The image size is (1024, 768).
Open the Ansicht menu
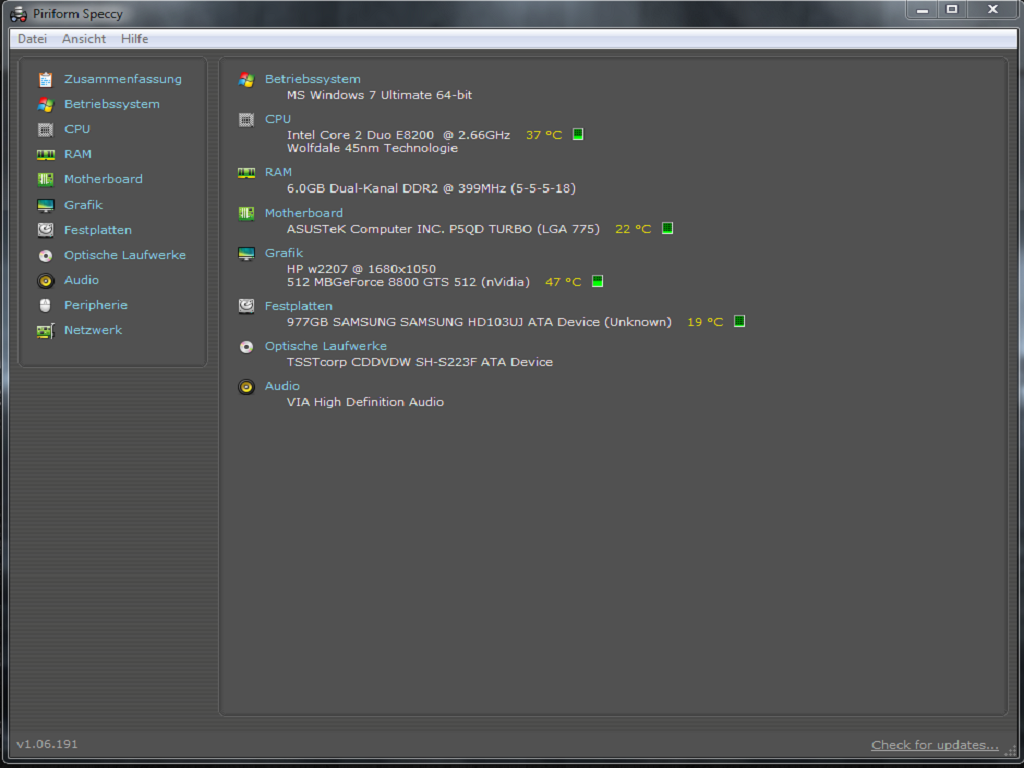click(84, 39)
